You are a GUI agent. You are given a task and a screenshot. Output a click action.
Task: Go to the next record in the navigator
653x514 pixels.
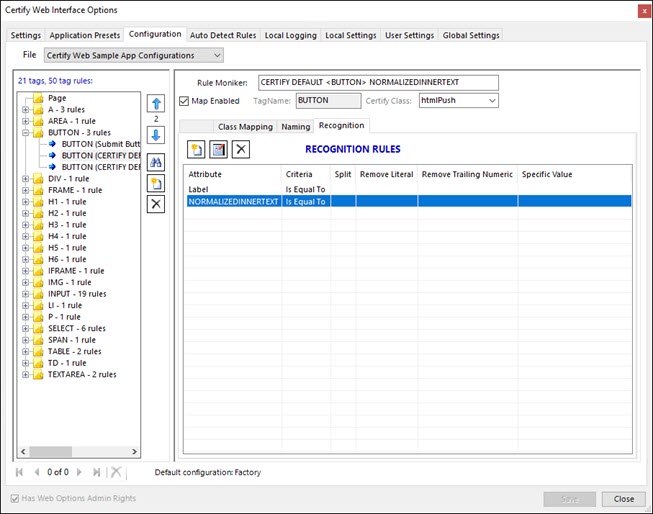(x=79, y=472)
